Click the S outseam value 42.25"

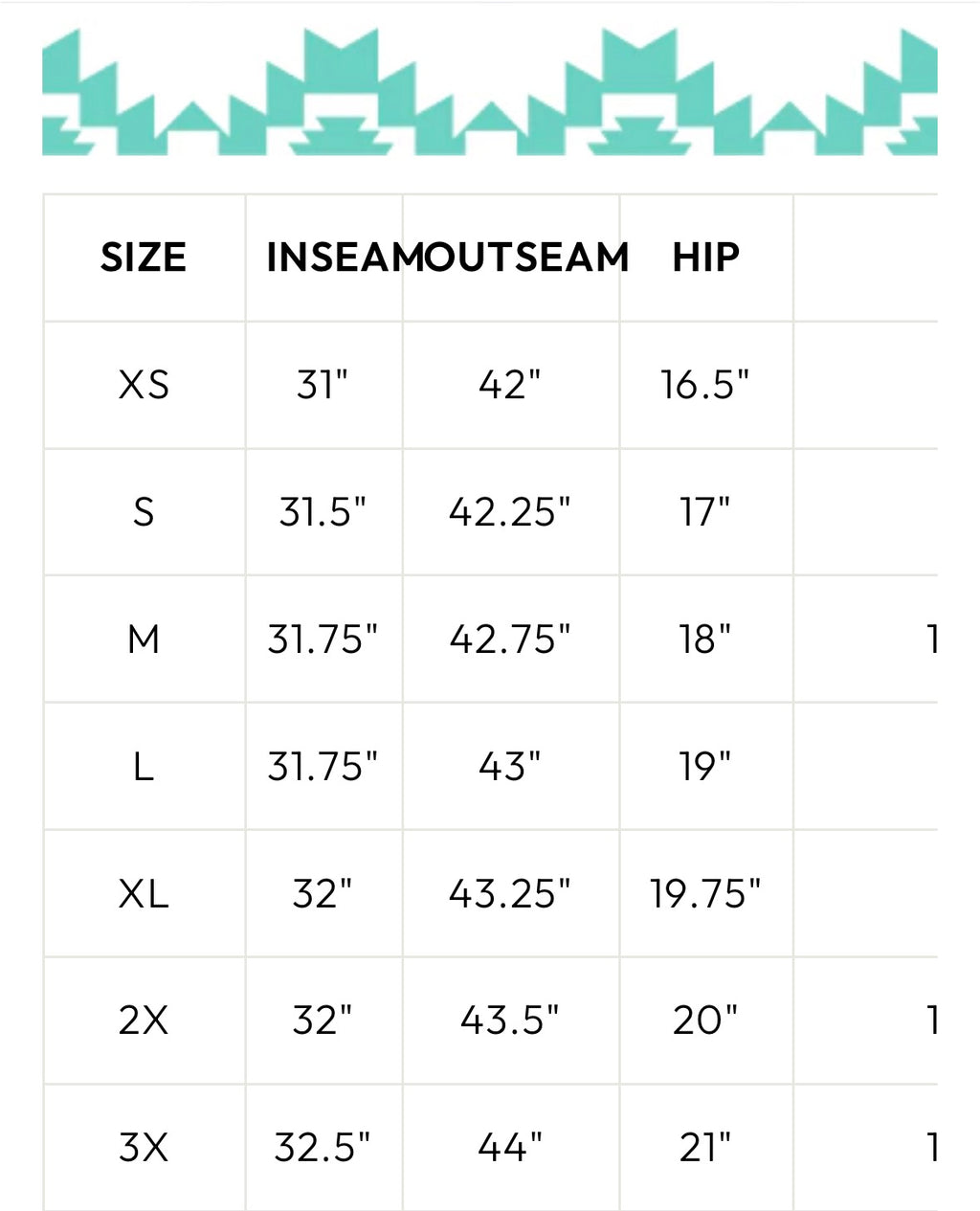pyautogui.click(x=509, y=512)
